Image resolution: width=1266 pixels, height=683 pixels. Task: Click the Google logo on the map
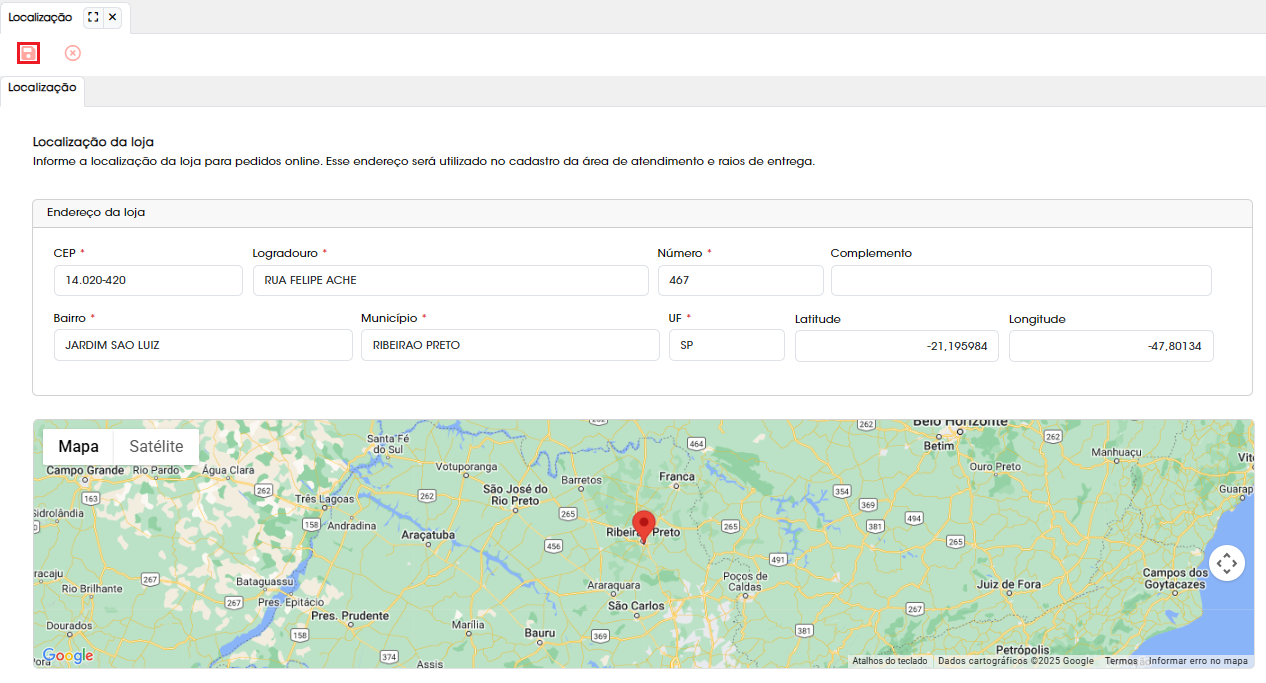coord(68,656)
